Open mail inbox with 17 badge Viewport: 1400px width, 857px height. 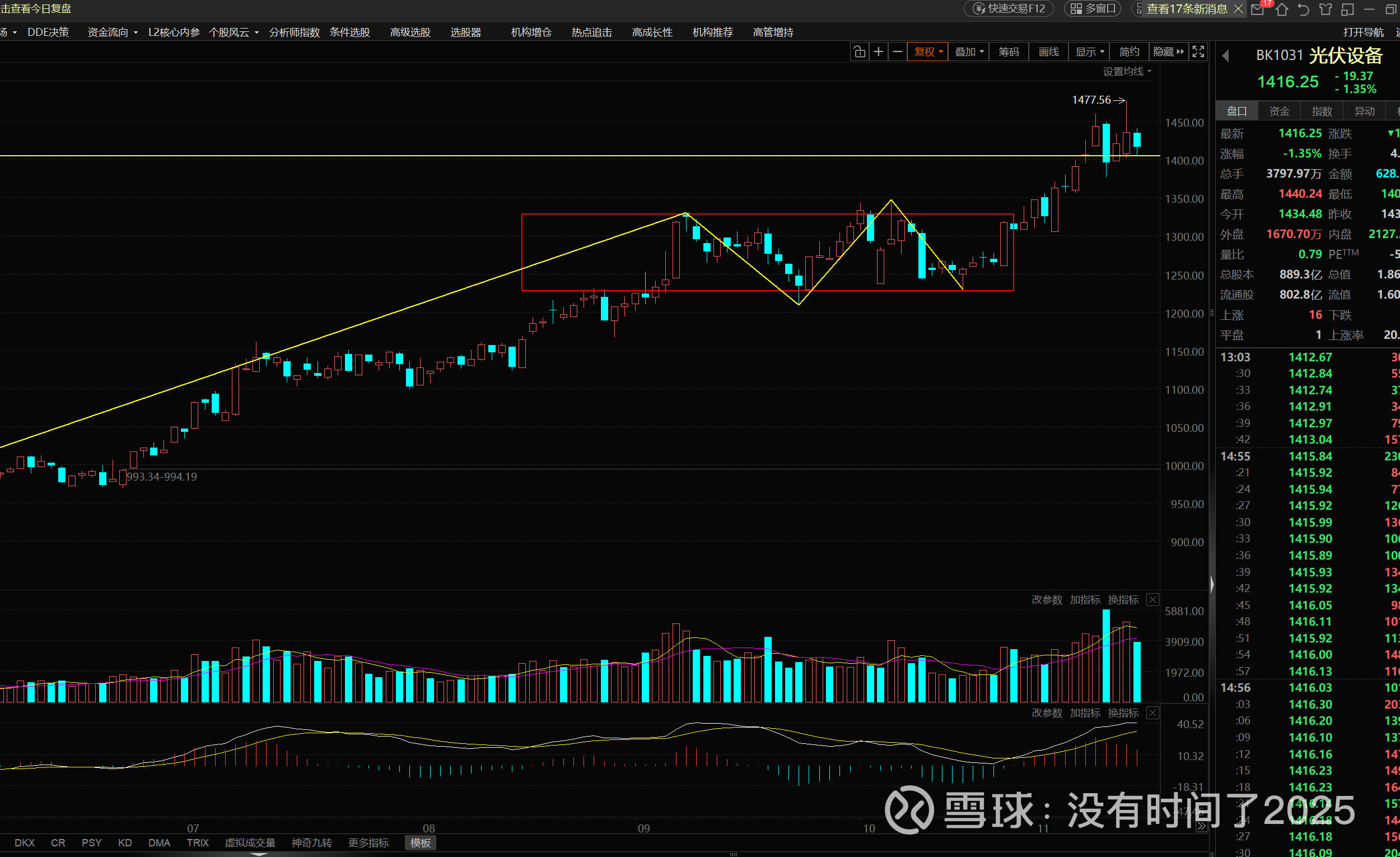click(1258, 9)
